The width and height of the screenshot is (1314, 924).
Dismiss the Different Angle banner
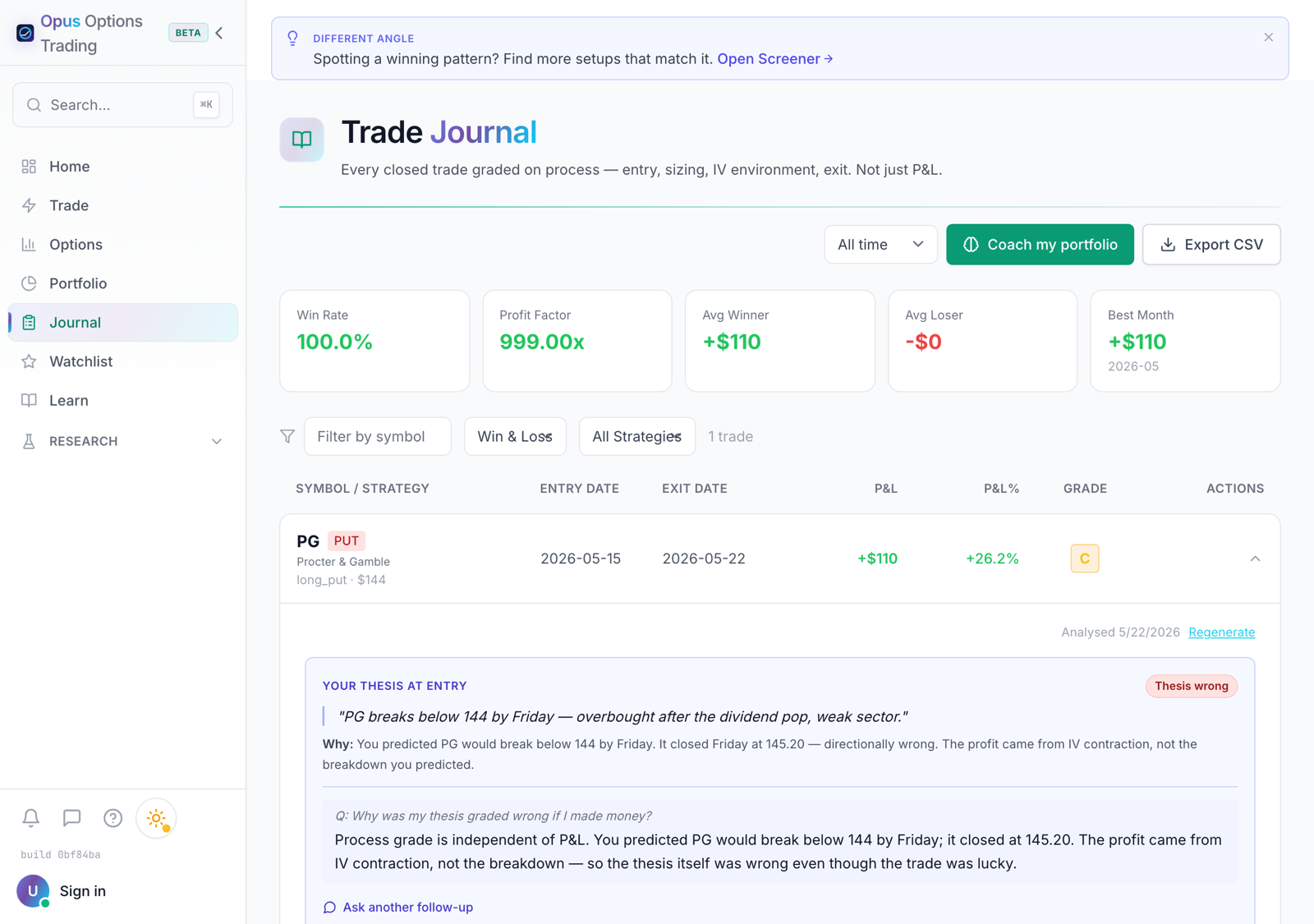pos(1269,38)
